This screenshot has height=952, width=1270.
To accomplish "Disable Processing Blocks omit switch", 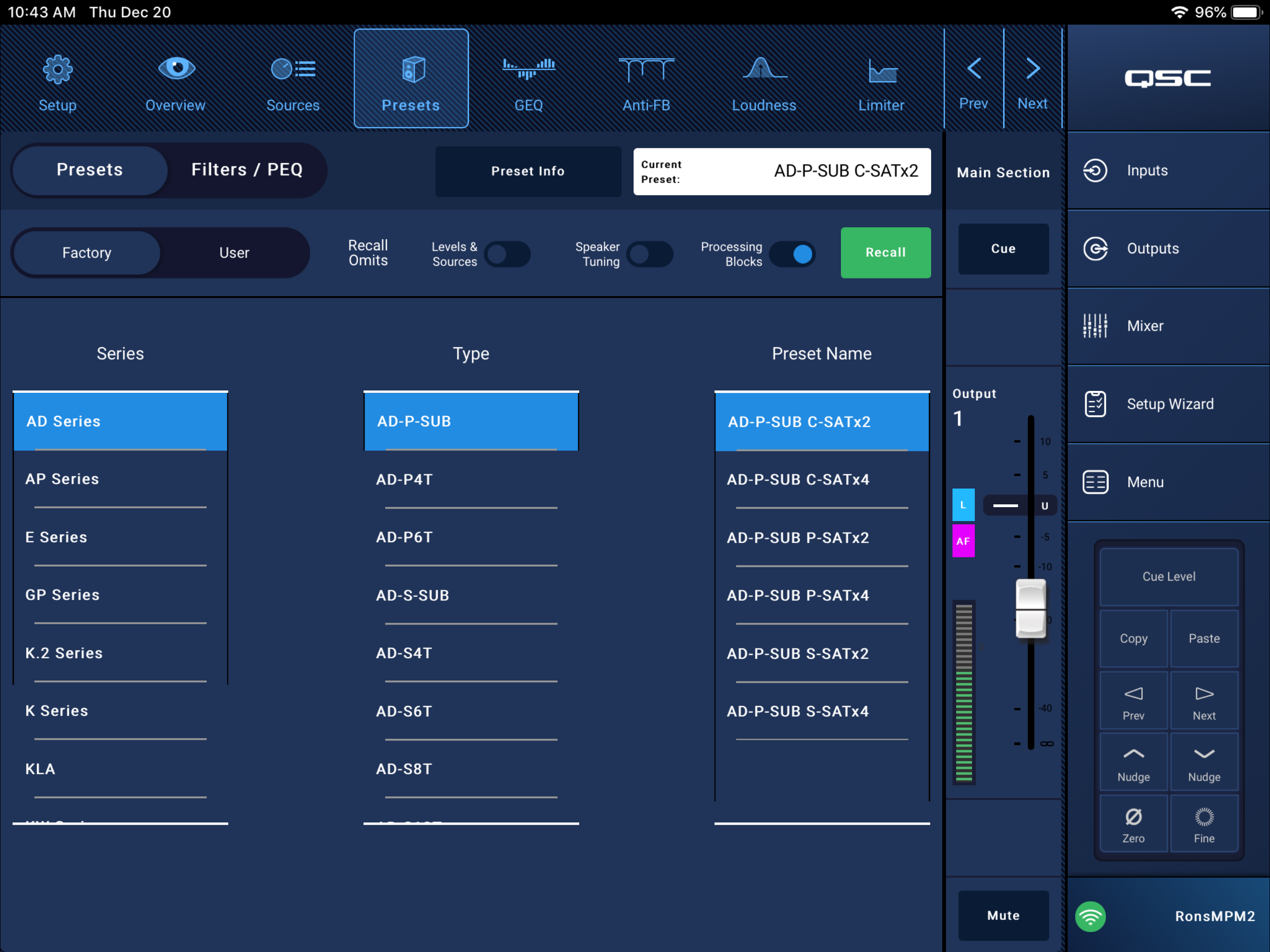I will point(792,254).
